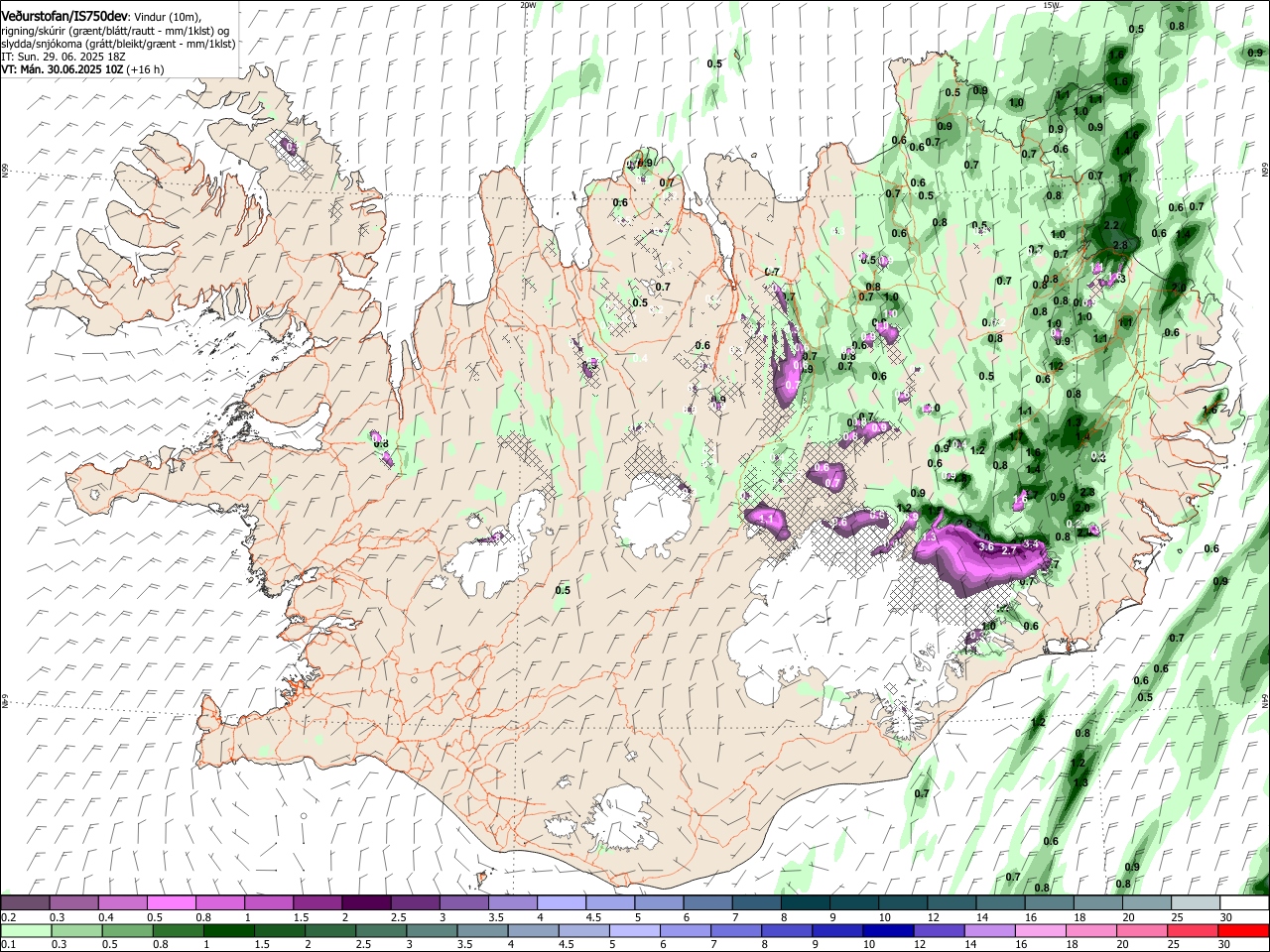Select upper-row darkest purple swatch labeled 2
The image size is (1270, 952).
[x=366, y=903]
